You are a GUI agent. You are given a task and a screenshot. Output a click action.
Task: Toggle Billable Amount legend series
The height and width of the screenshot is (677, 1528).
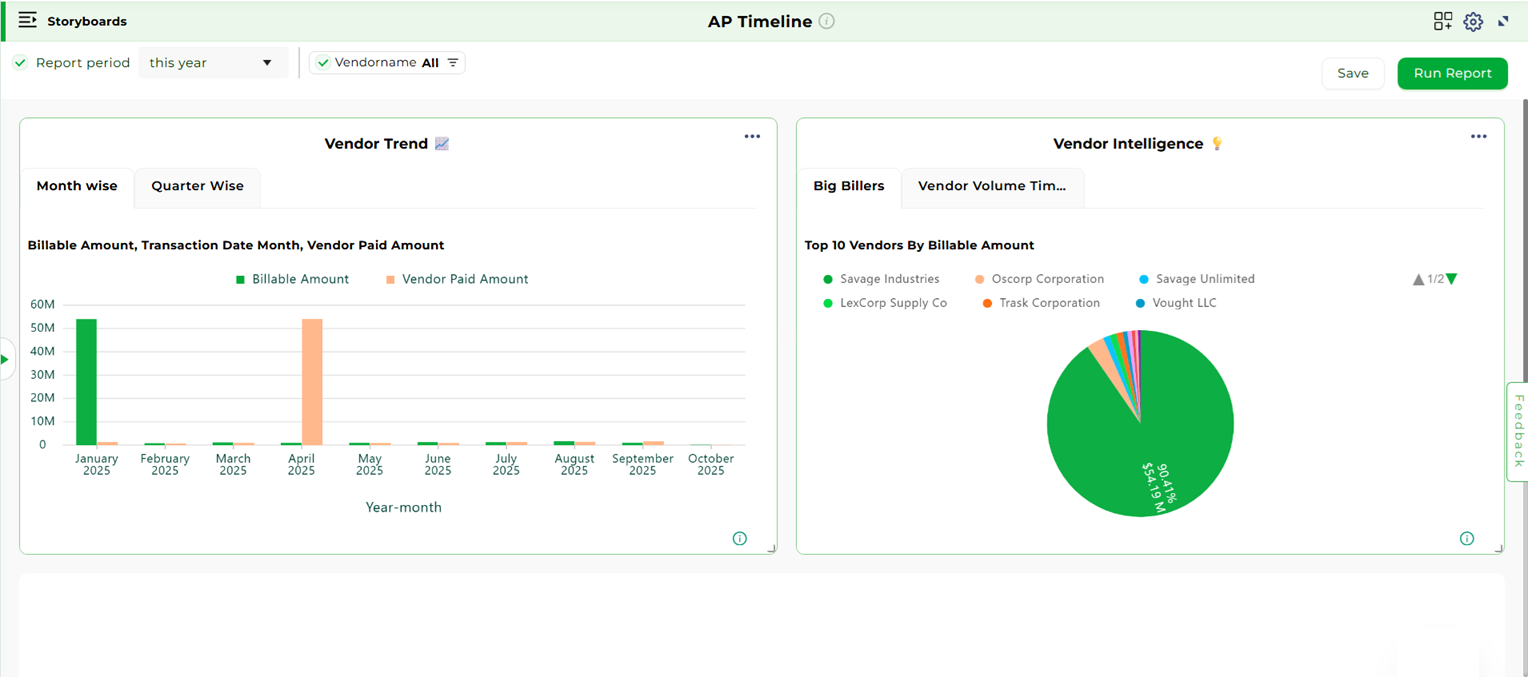point(292,280)
